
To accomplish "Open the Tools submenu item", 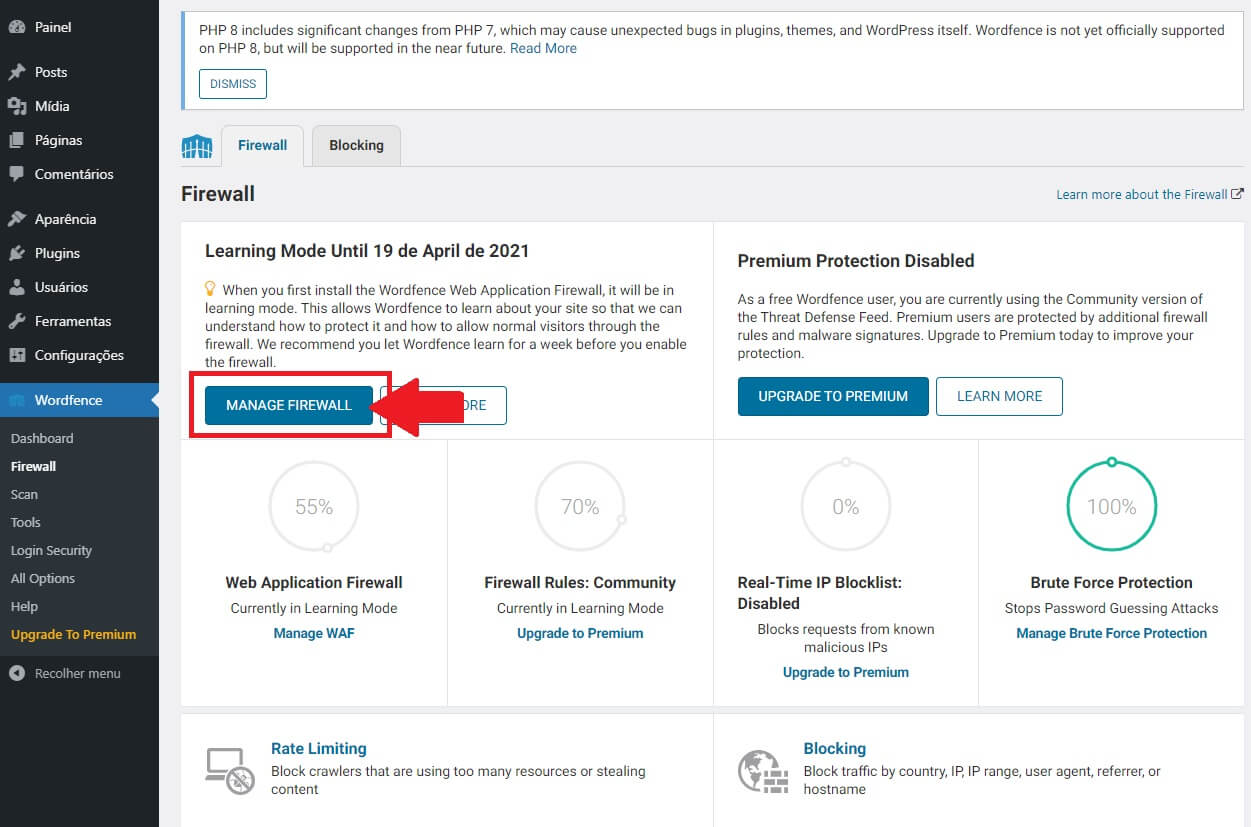I will point(26,522).
